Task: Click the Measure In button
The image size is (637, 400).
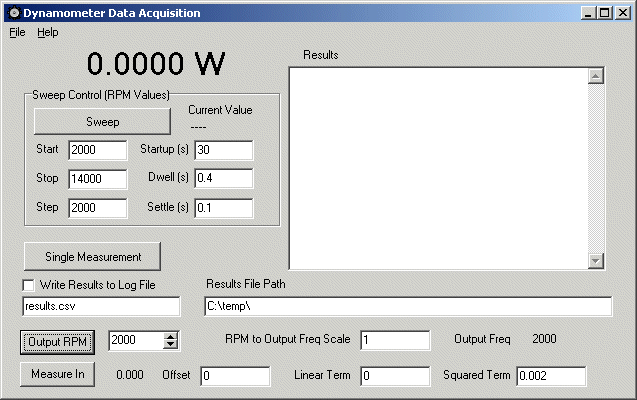Action: 58,375
